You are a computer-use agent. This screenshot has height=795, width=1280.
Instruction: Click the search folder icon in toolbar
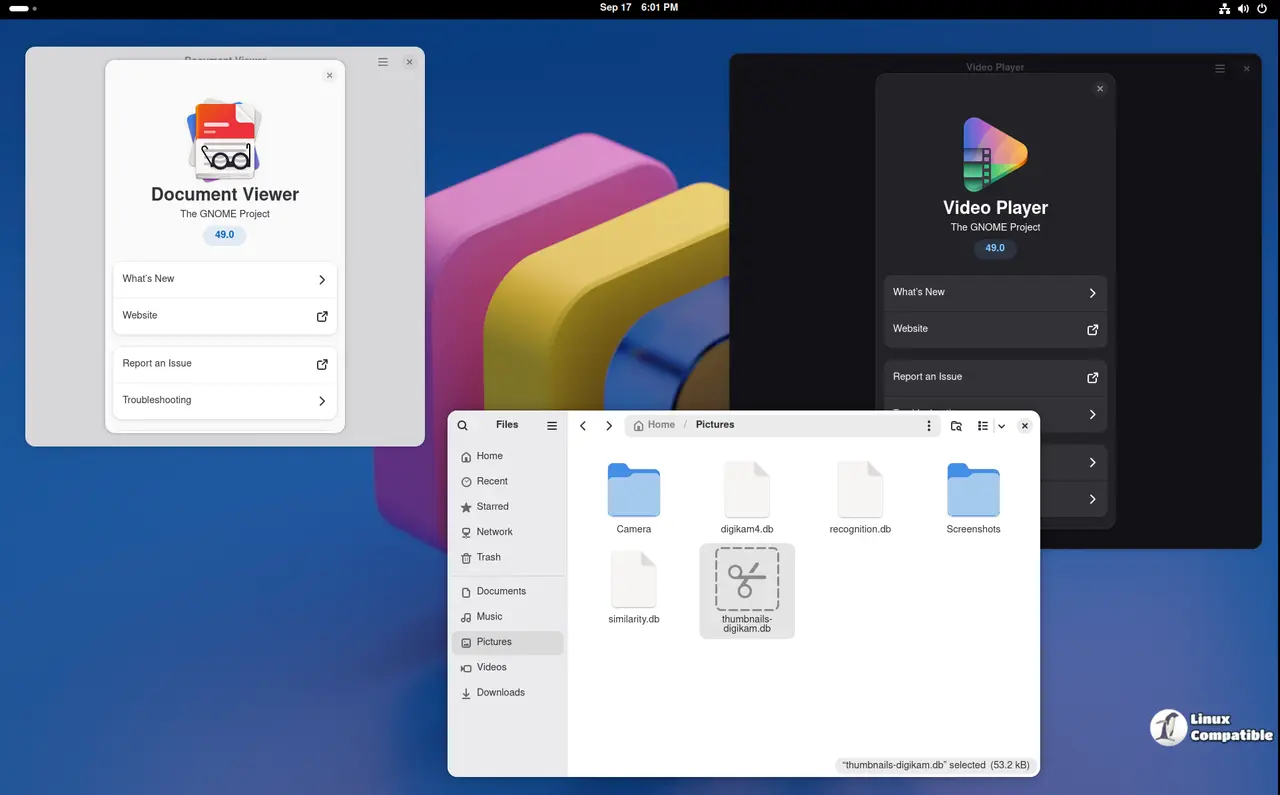click(x=956, y=426)
